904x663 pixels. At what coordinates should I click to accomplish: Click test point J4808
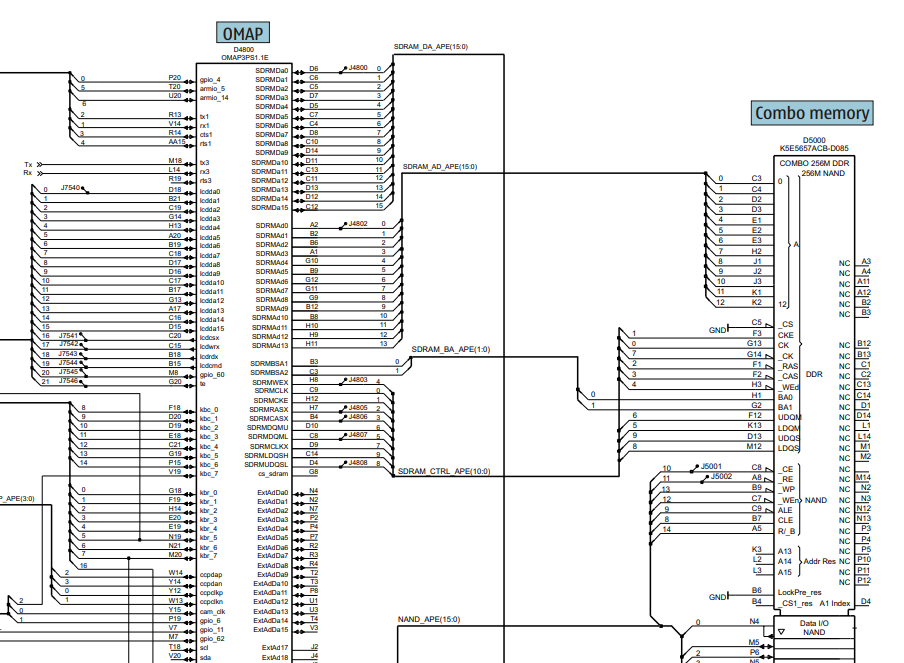pos(357,462)
